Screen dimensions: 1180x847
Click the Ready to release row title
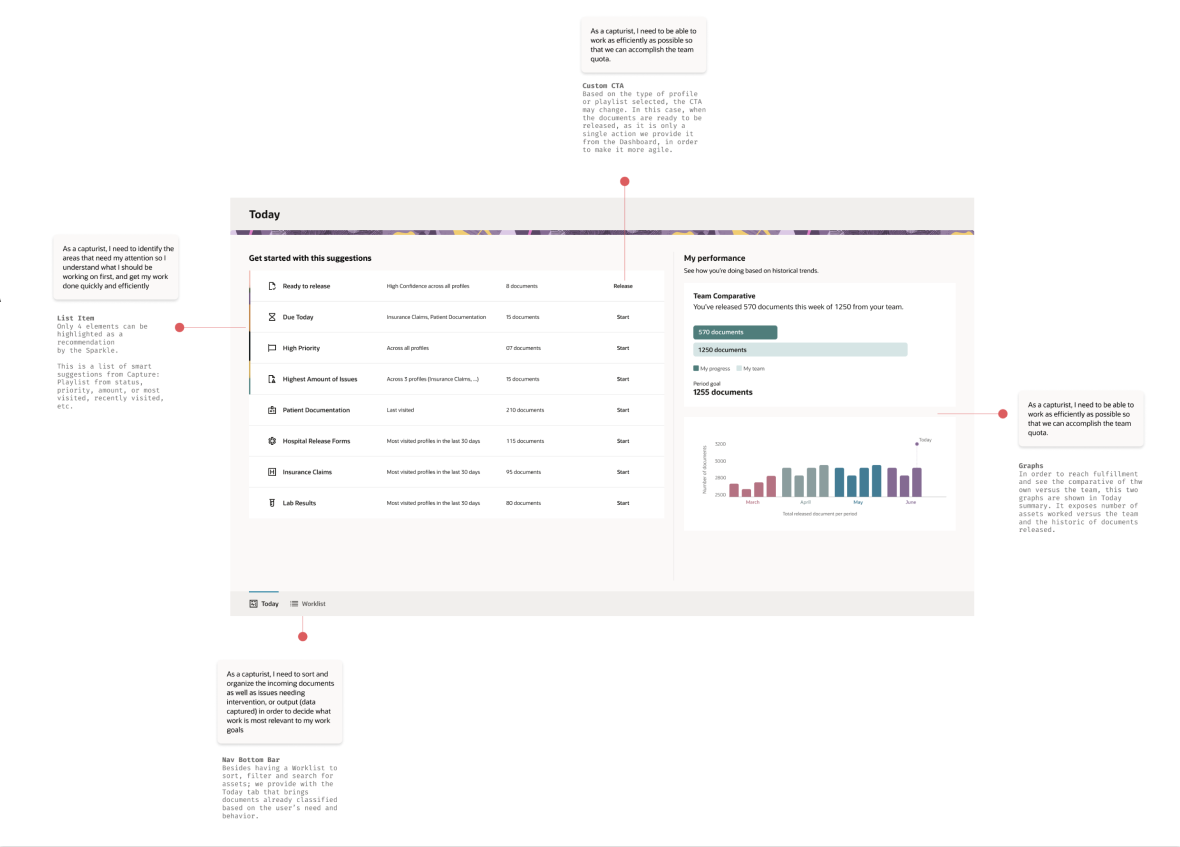pos(306,286)
